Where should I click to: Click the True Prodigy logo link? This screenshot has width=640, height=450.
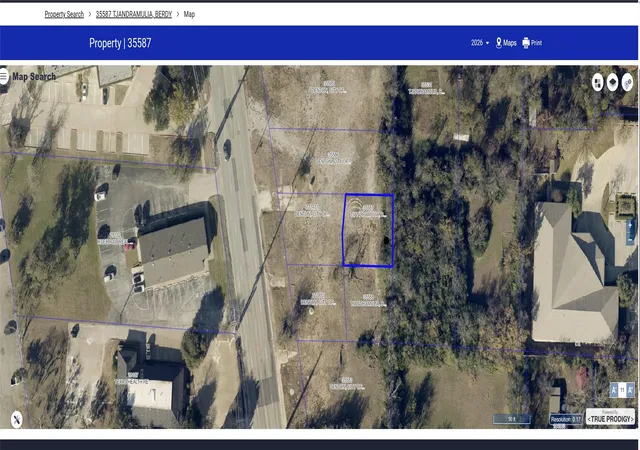610,417
